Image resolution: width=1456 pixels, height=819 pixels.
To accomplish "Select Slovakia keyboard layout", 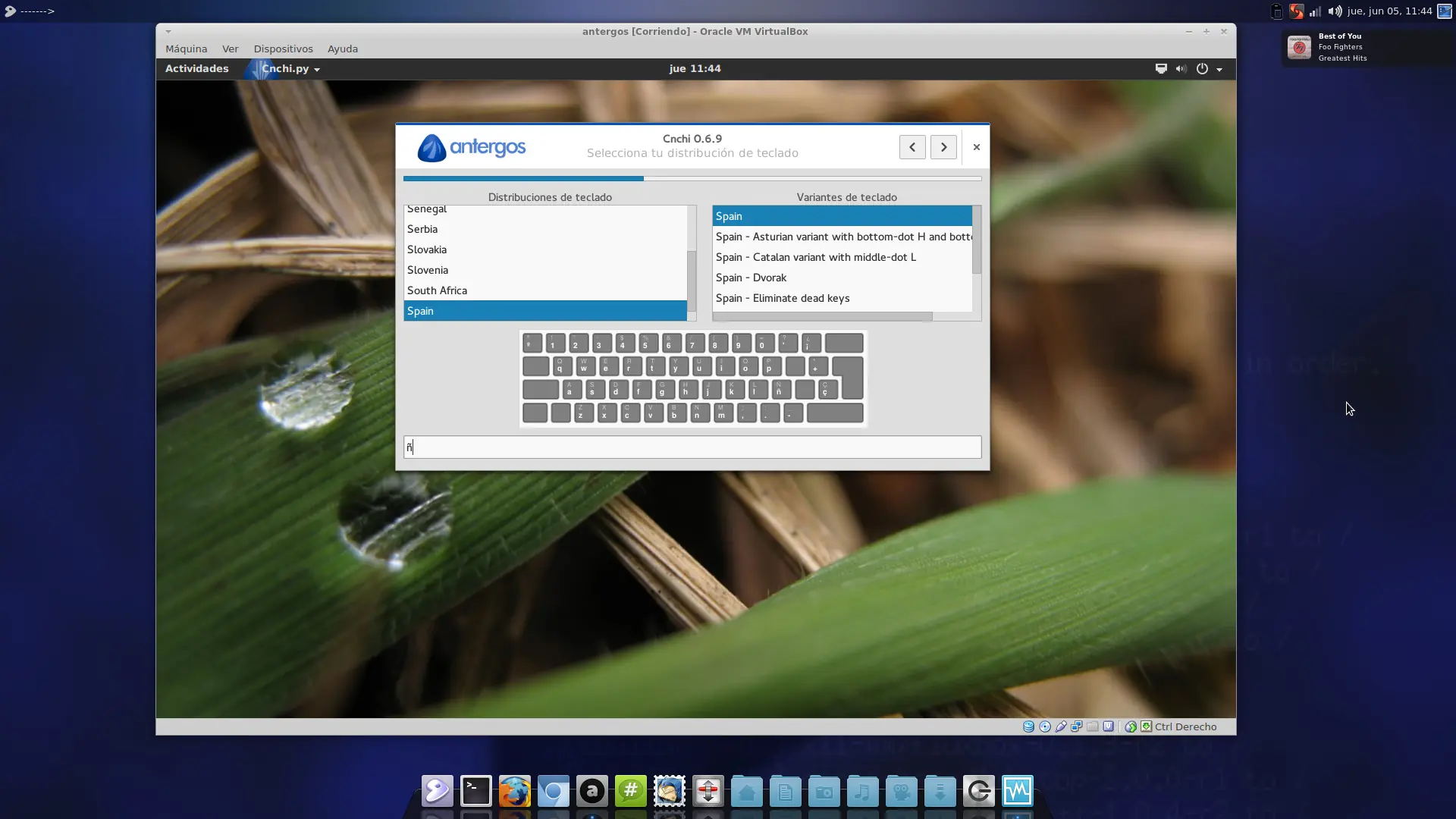I will (x=545, y=249).
